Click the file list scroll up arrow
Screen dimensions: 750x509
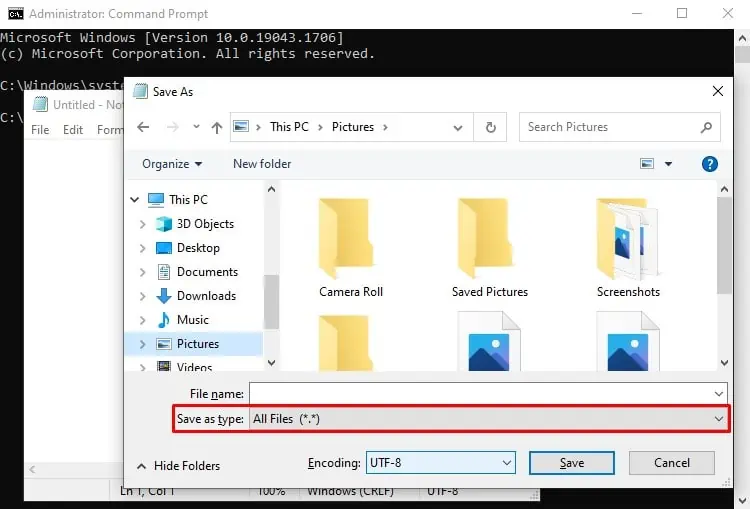724,189
